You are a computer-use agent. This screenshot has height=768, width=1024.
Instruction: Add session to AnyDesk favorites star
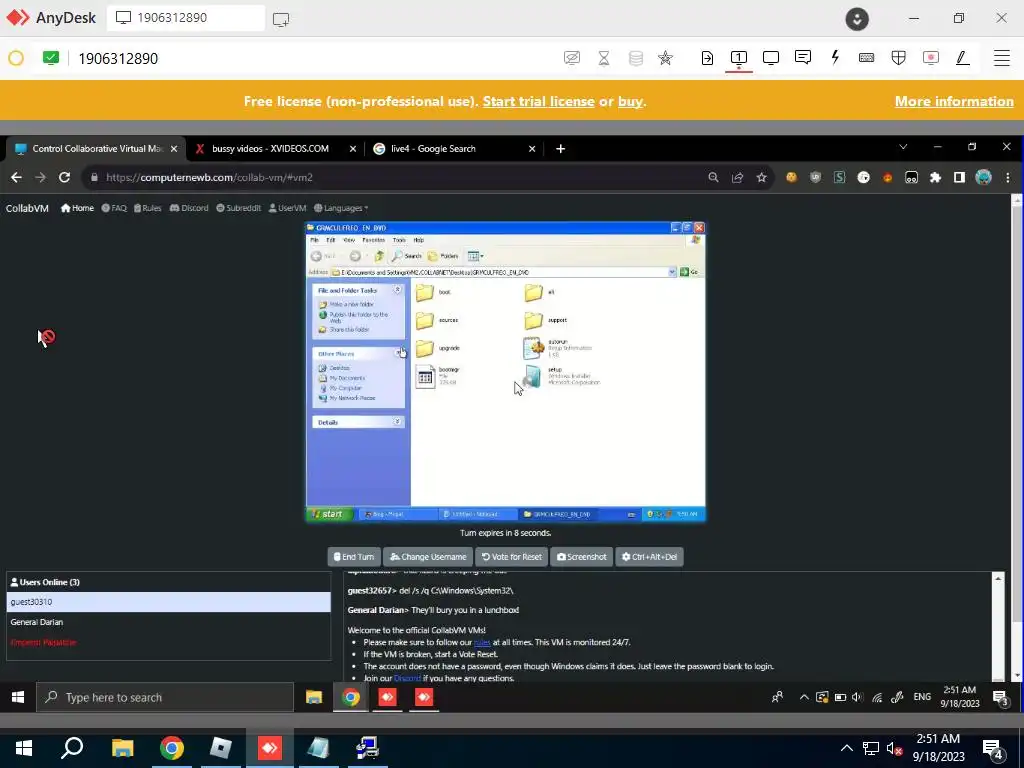click(x=665, y=58)
